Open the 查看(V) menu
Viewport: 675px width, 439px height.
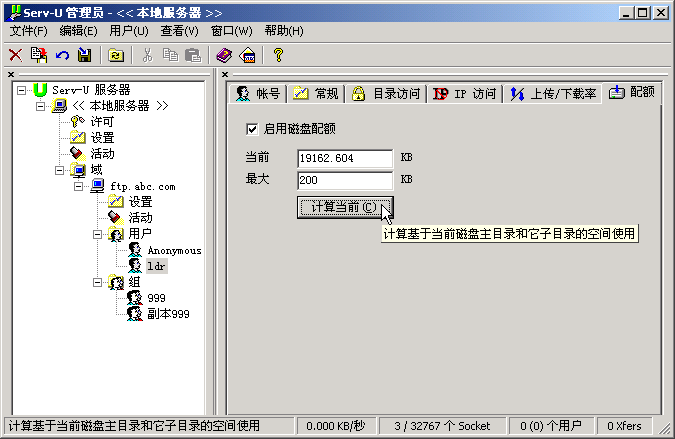click(180, 31)
